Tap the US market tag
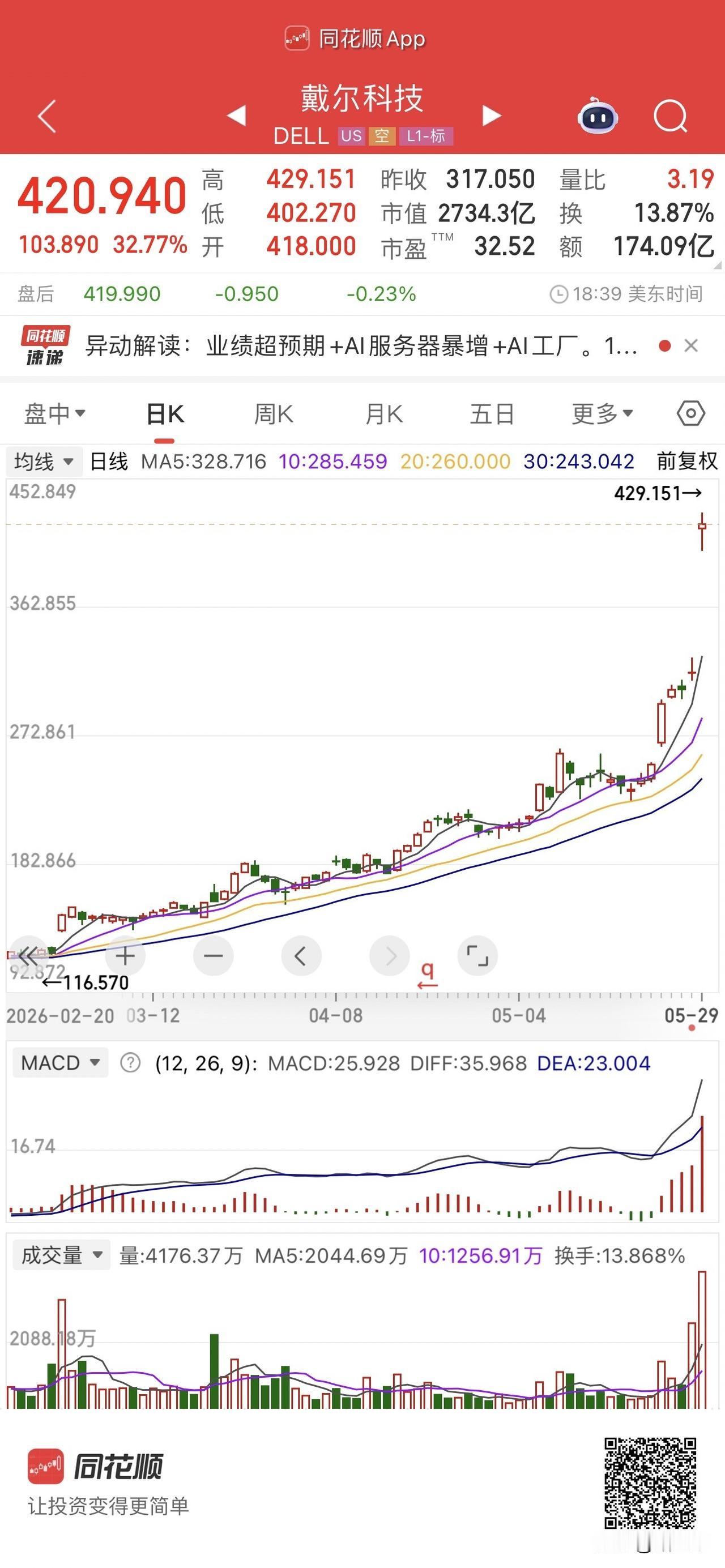This screenshot has width=725, height=1568. point(351,136)
